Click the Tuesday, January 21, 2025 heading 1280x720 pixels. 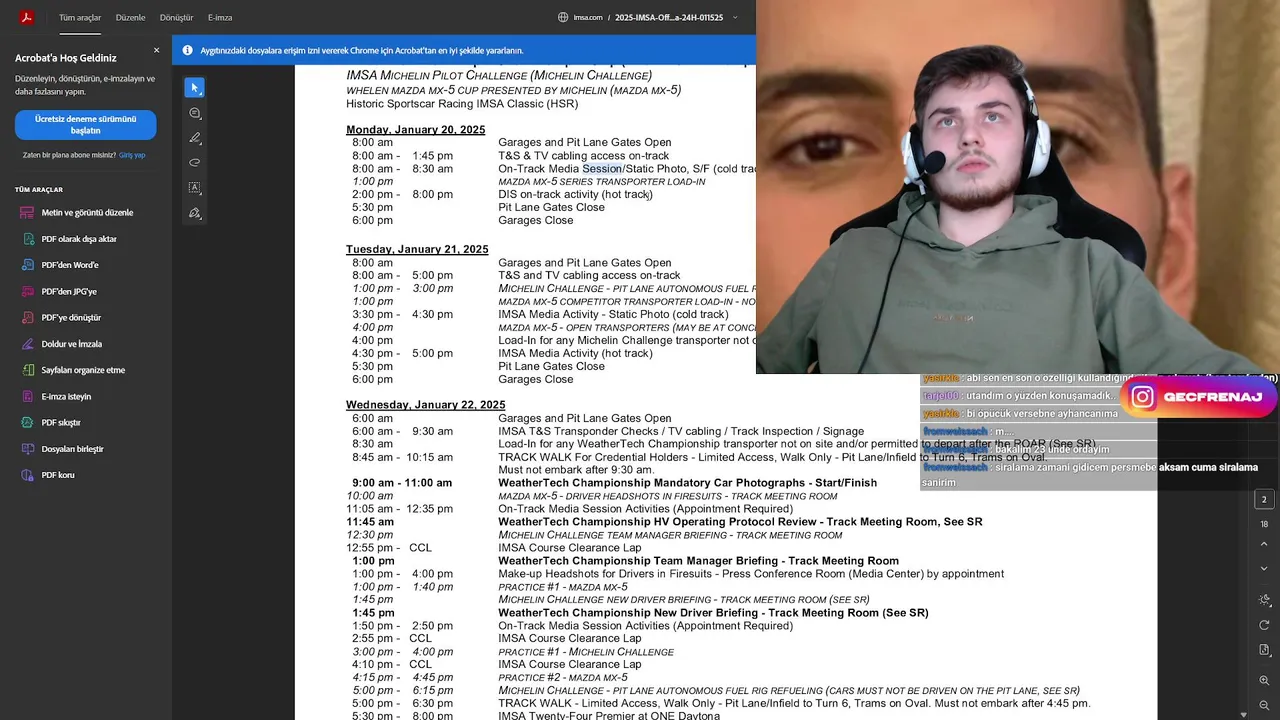(x=417, y=249)
